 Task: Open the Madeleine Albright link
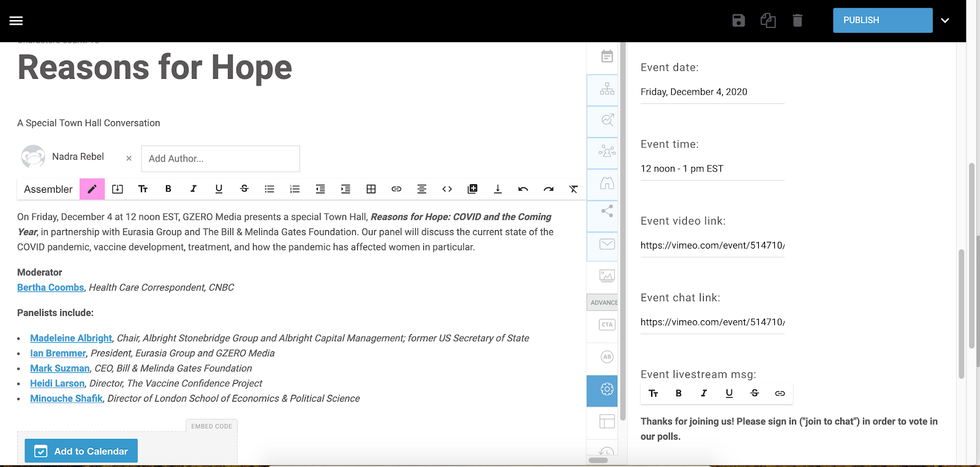pyautogui.click(x=71, y=338)
